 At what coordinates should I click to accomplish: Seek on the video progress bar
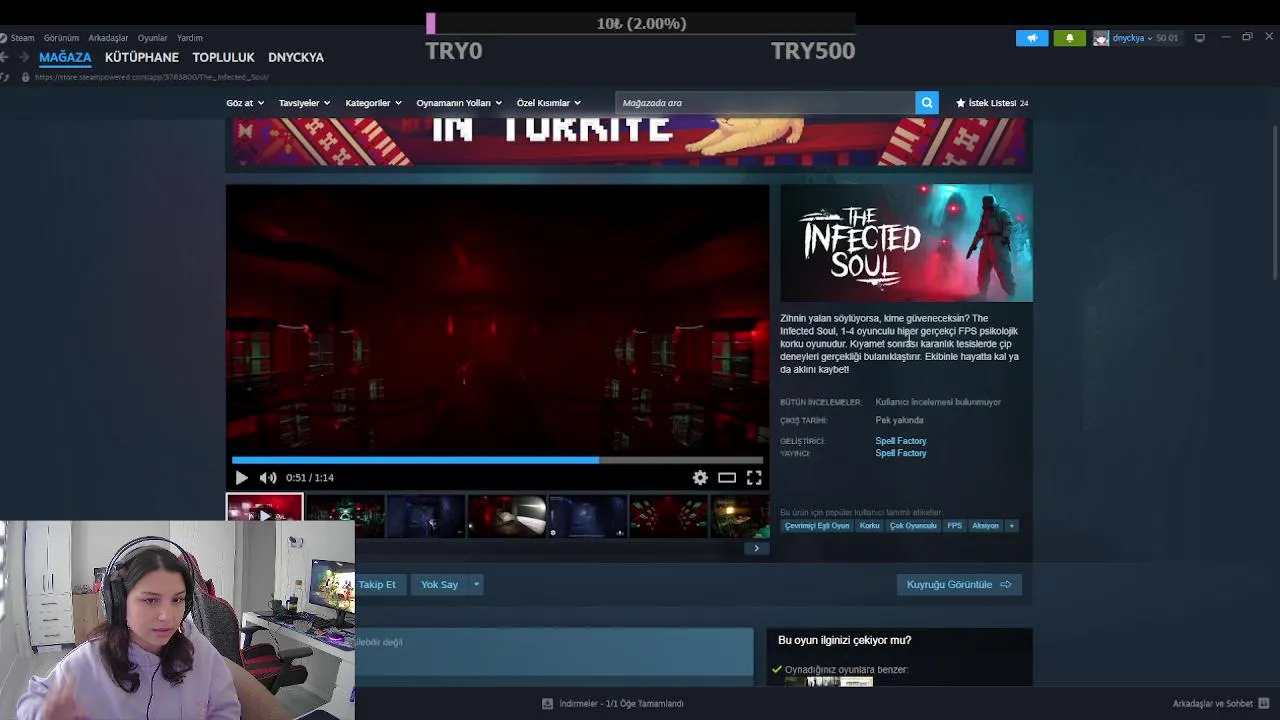pos(497,460)
